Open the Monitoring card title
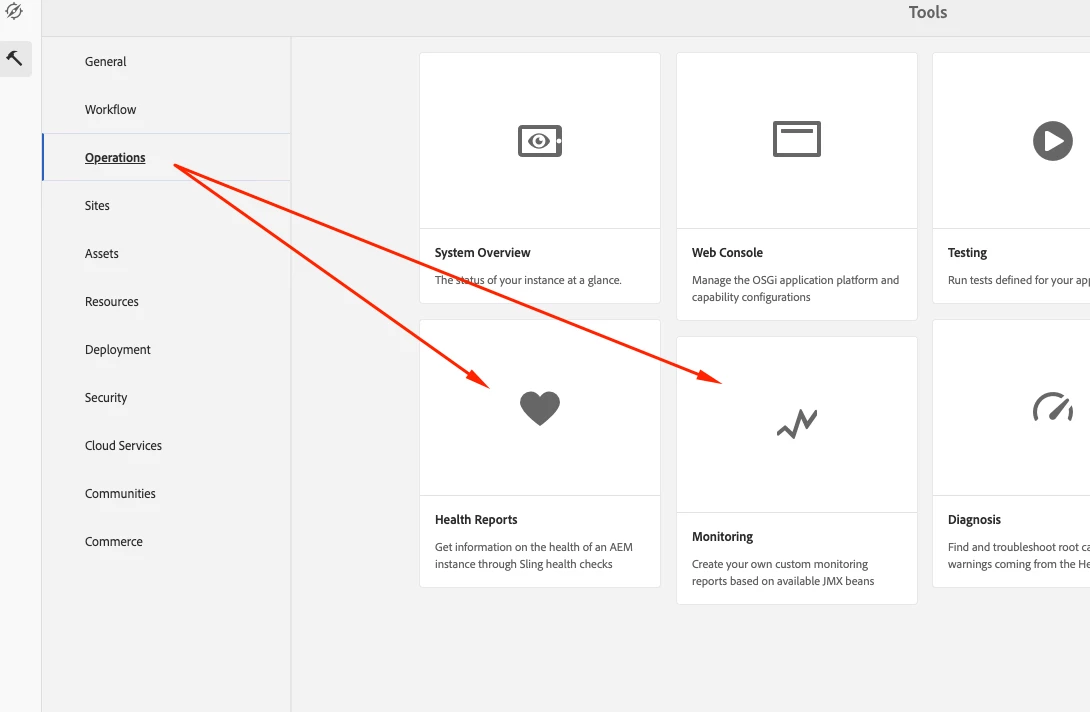Image resolution: width=1090 pixels, height=712 pixels. click(x=722, y=536)
